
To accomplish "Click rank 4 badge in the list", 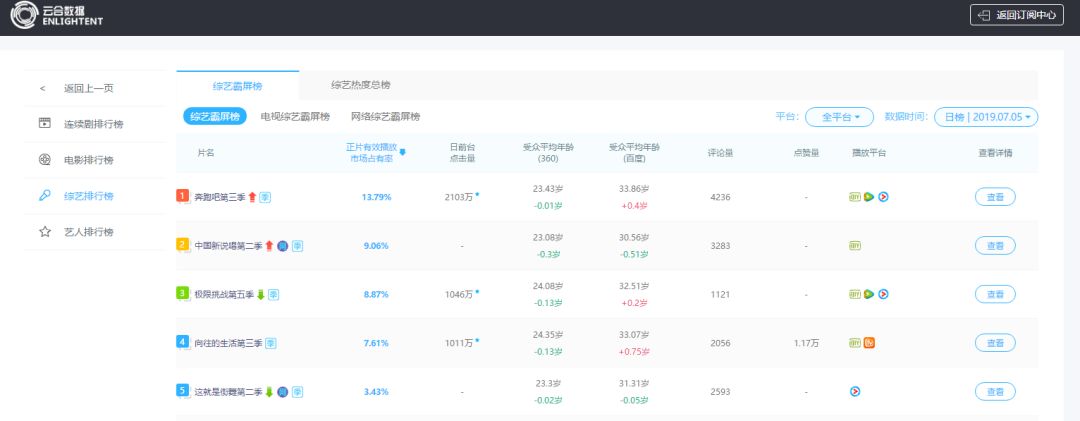I will click(x=183, y=342).
